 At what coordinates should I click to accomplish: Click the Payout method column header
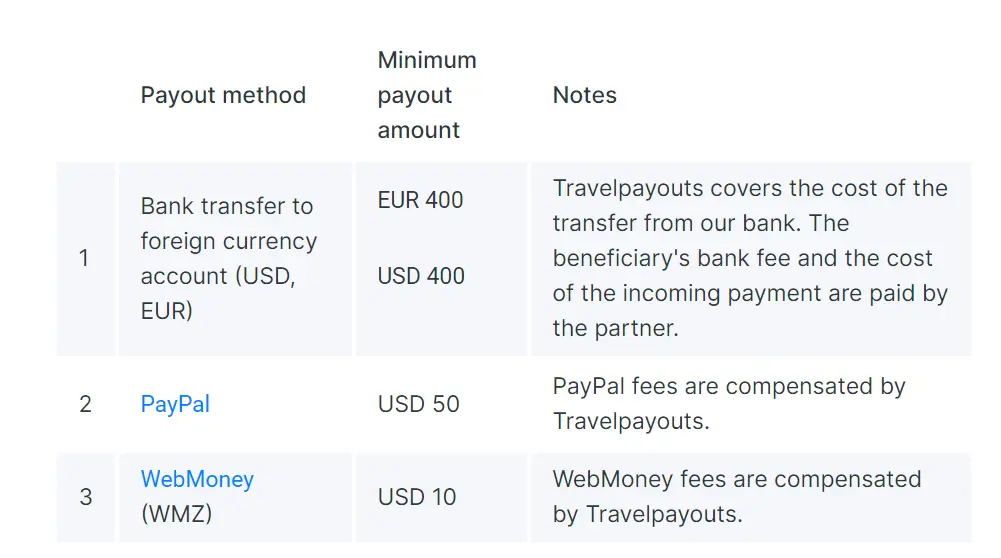223,95
